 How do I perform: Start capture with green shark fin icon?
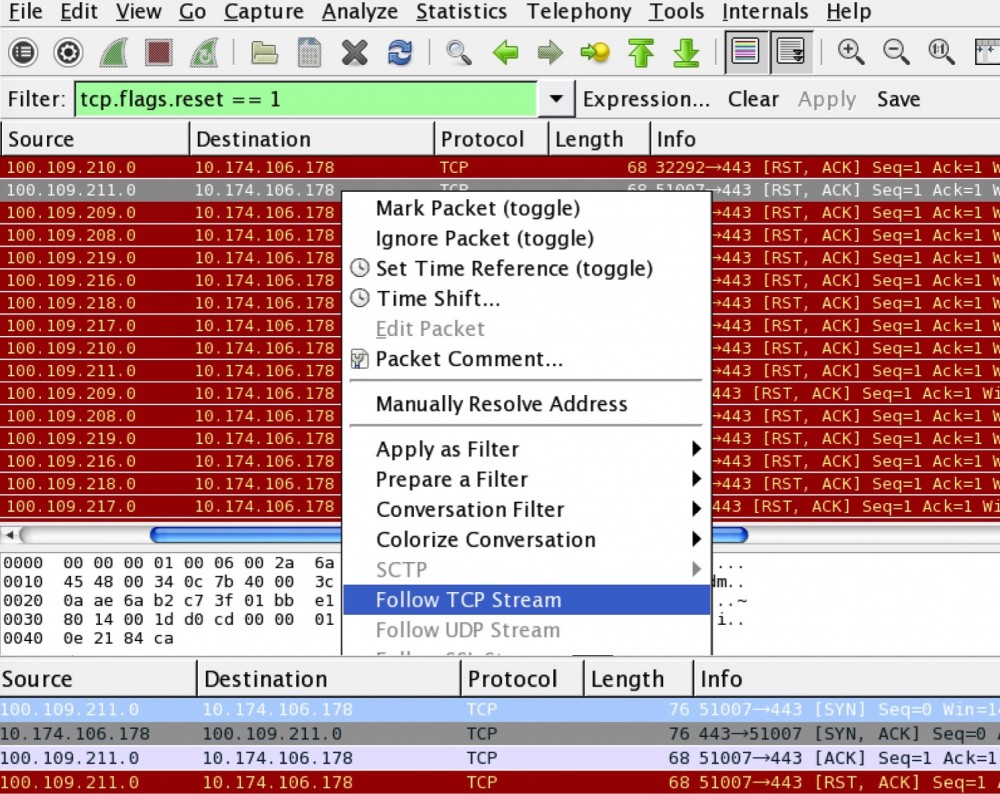click(114, 52)
